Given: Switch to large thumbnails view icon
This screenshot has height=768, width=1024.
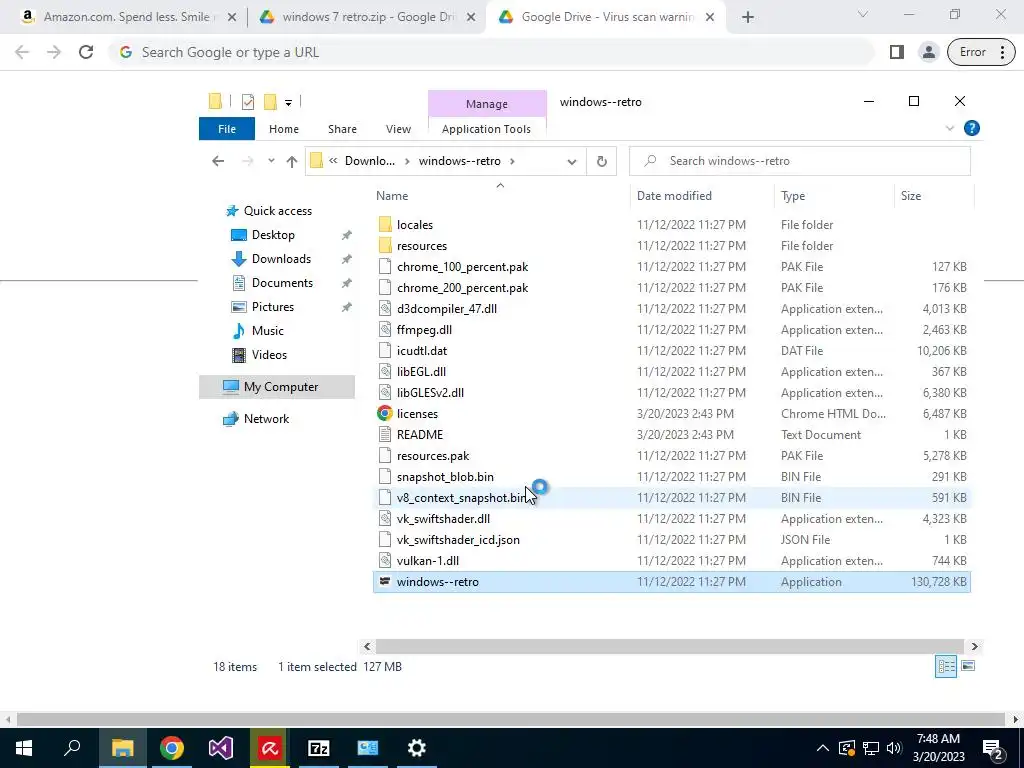Looking at the screenshot, I should click(x=968, y=666).
